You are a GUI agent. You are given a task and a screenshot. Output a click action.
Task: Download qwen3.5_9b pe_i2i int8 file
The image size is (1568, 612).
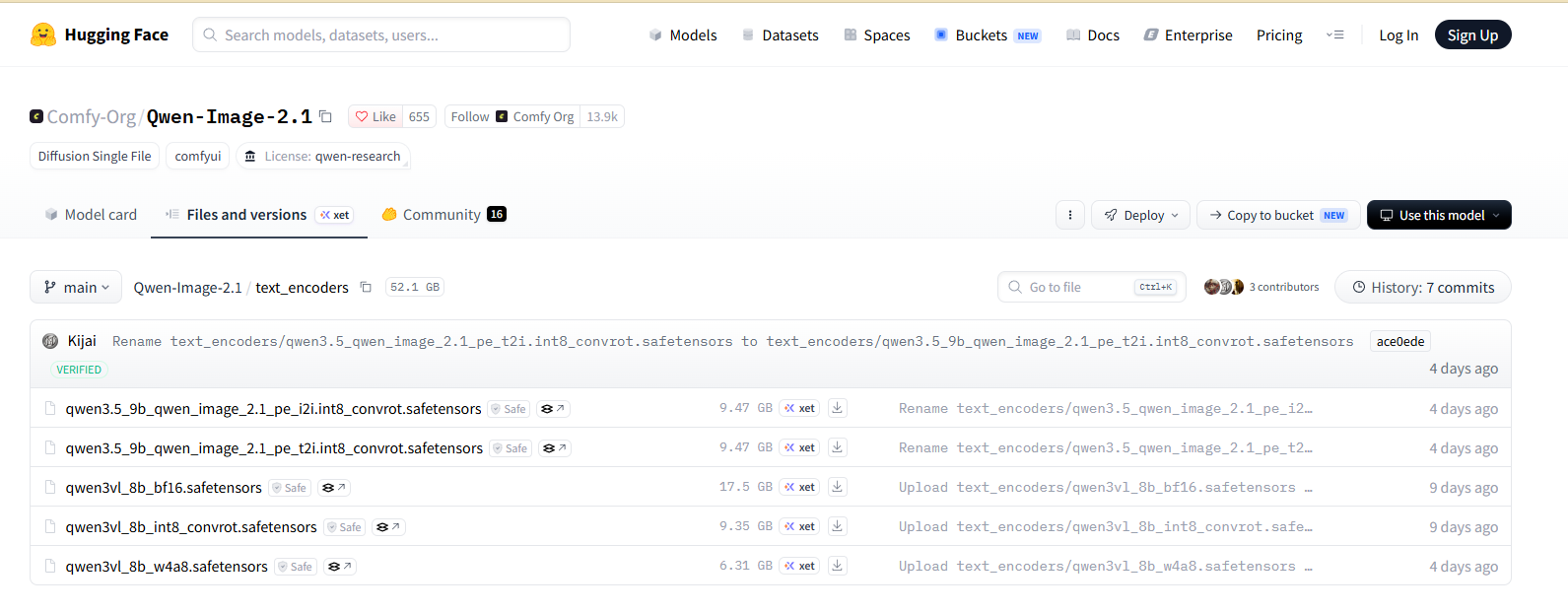click(x=837, y=408)
